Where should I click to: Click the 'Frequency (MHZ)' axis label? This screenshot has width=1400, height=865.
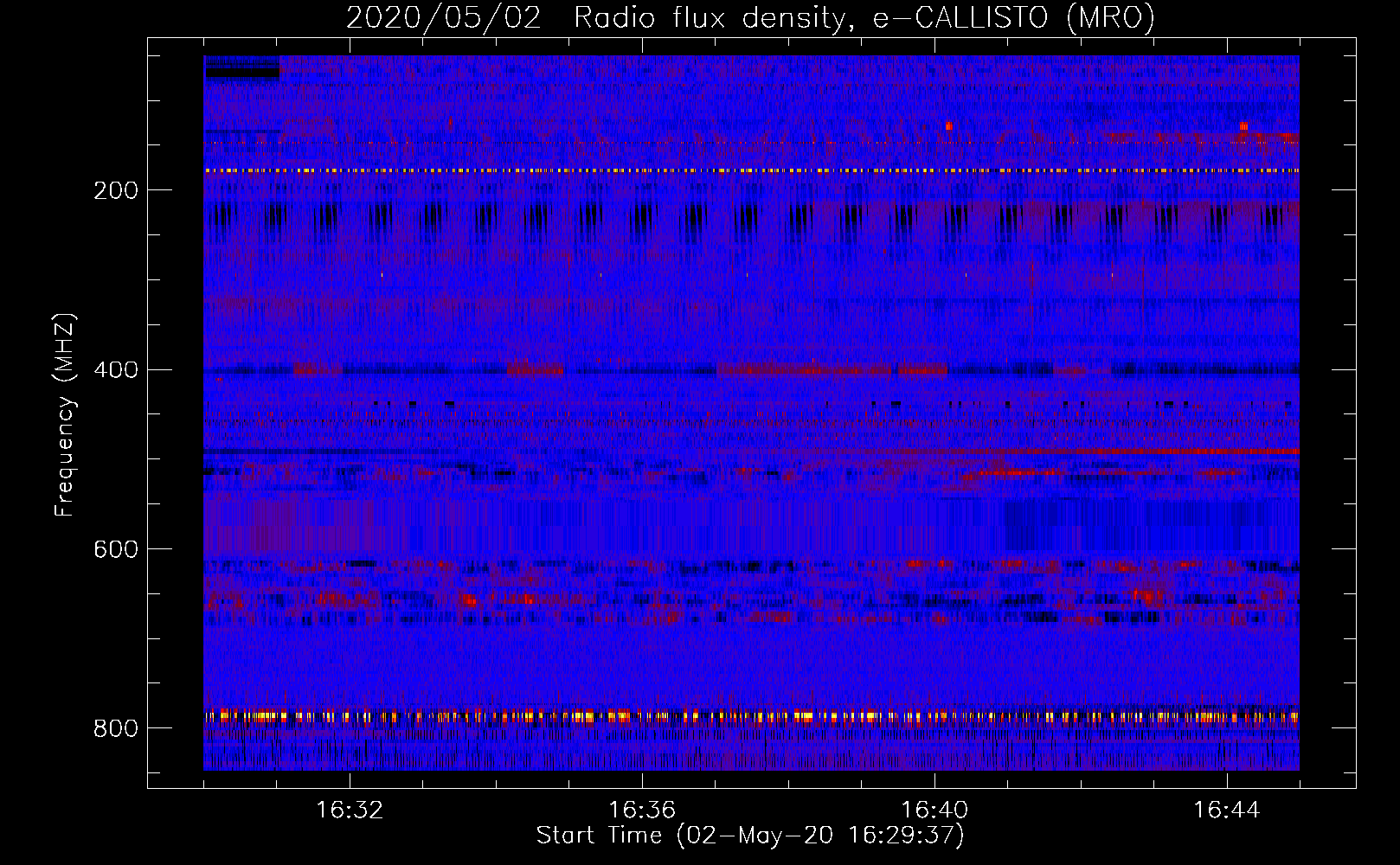coord(64,414)
